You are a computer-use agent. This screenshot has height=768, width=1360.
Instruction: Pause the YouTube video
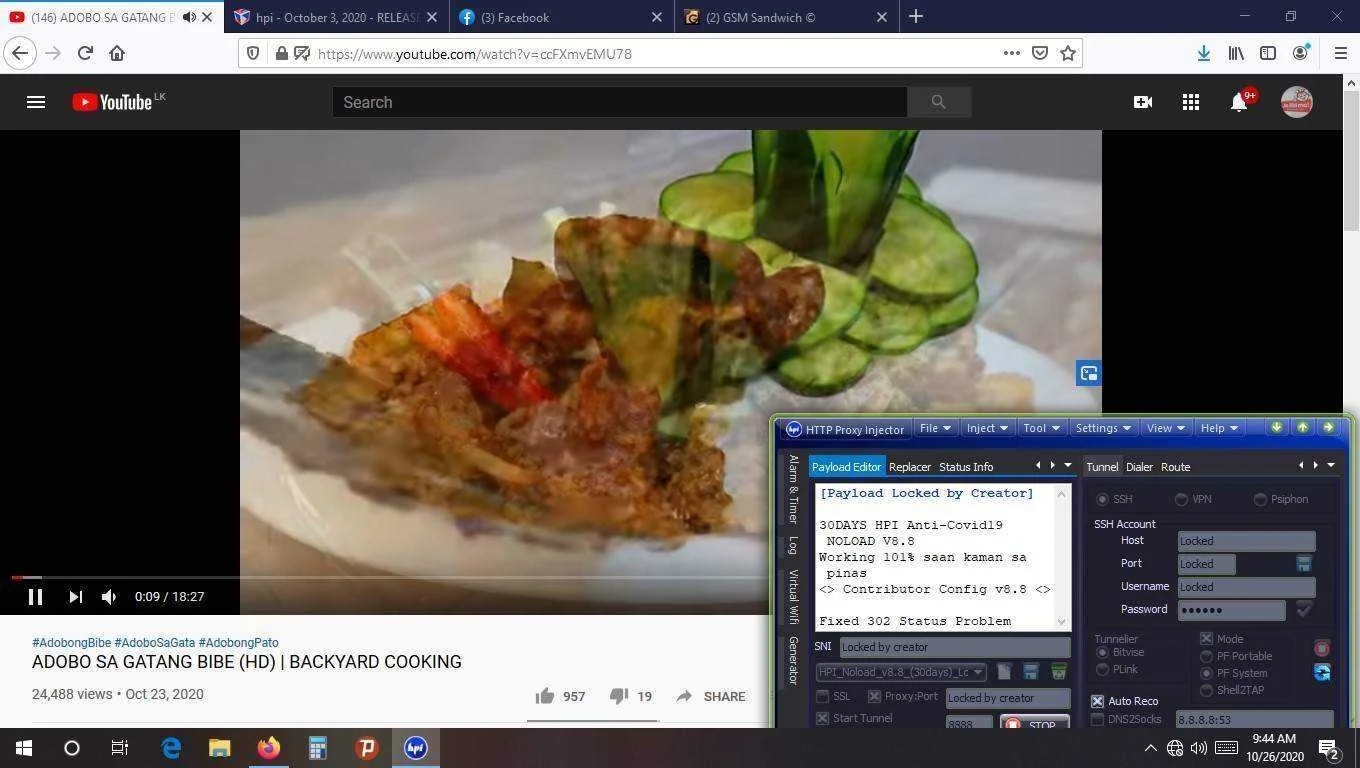[x=35, y=597]
